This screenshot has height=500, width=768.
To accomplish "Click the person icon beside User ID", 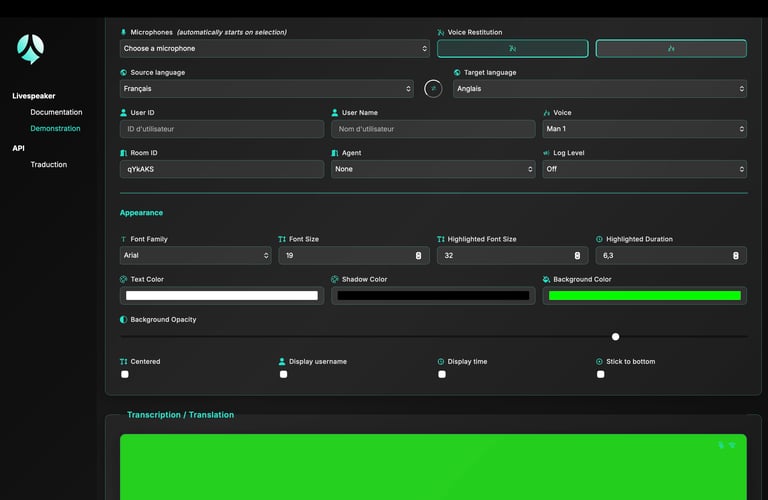I will (x=123, y=113).
